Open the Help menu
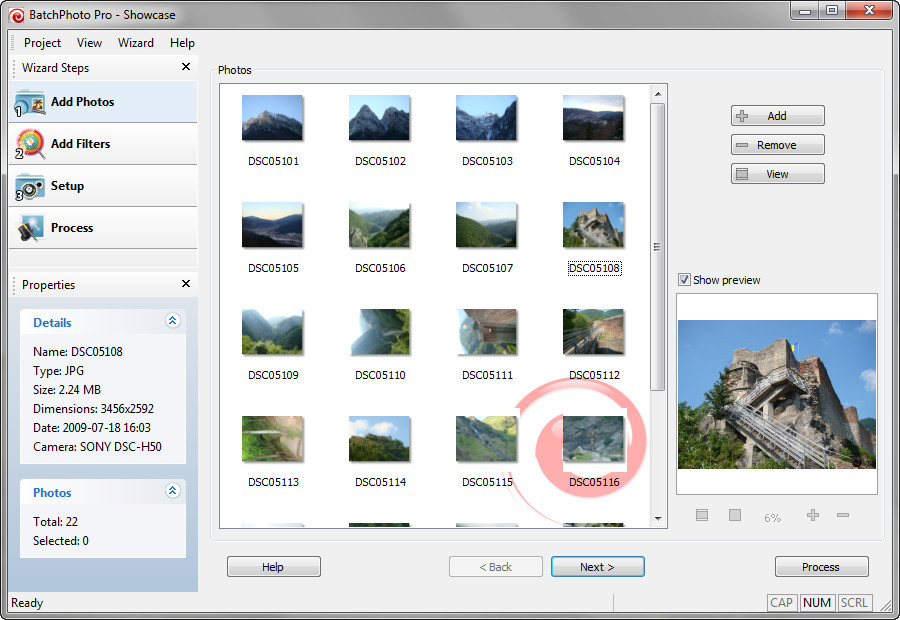The width and height of the screenshot is (900, 620). (183, 43)
